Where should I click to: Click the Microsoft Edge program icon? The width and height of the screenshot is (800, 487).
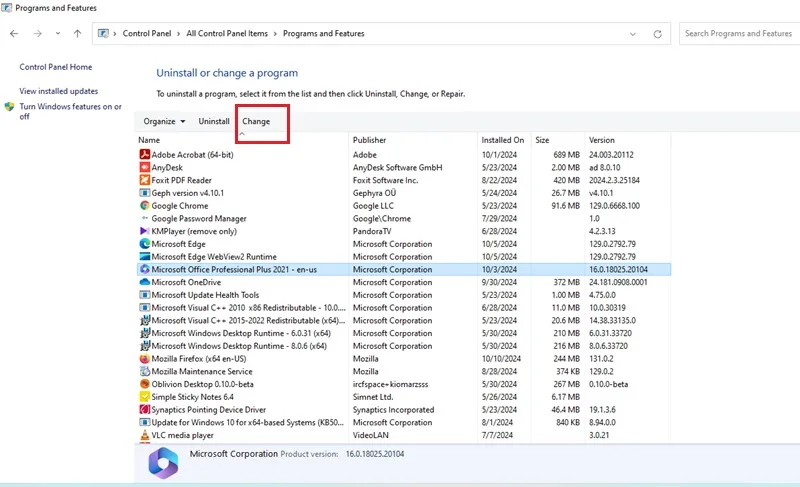click(x=144, y=244)
